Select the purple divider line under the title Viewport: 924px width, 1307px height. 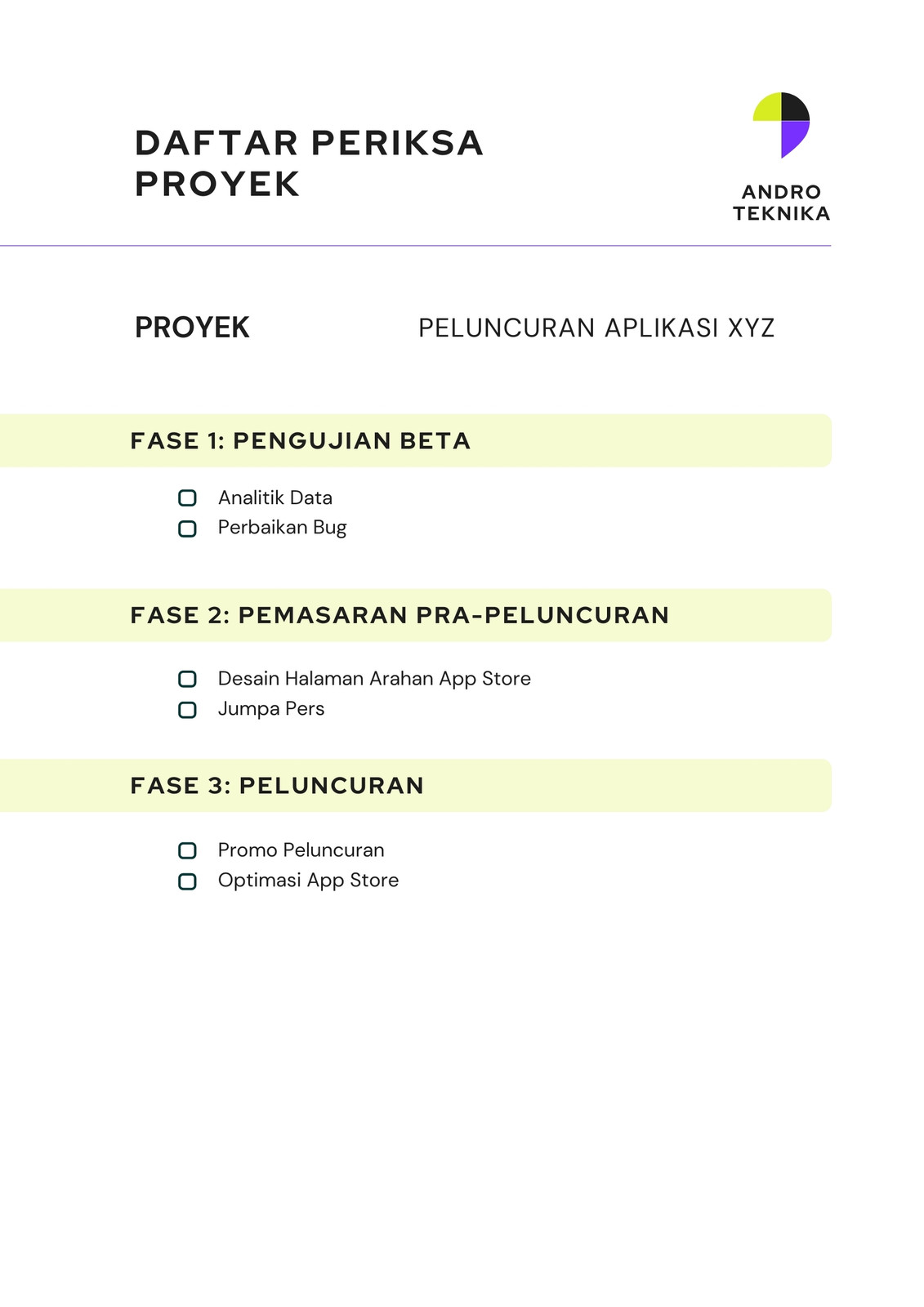pos(416,245)
